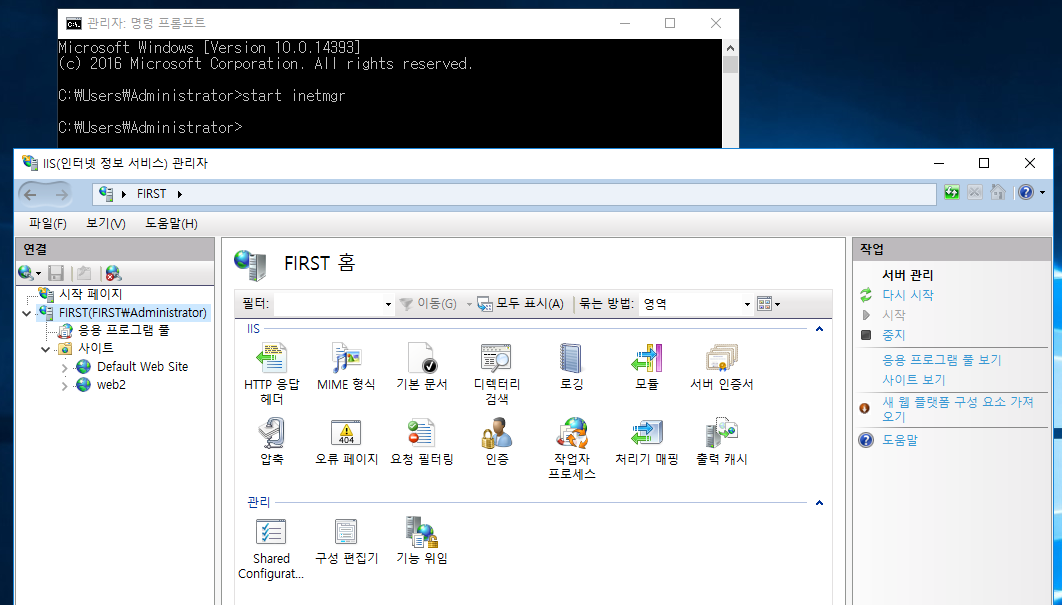Open the 구성 편집기 icon
This screenshot has width=1062, height=605.
(x=346, y=532)
